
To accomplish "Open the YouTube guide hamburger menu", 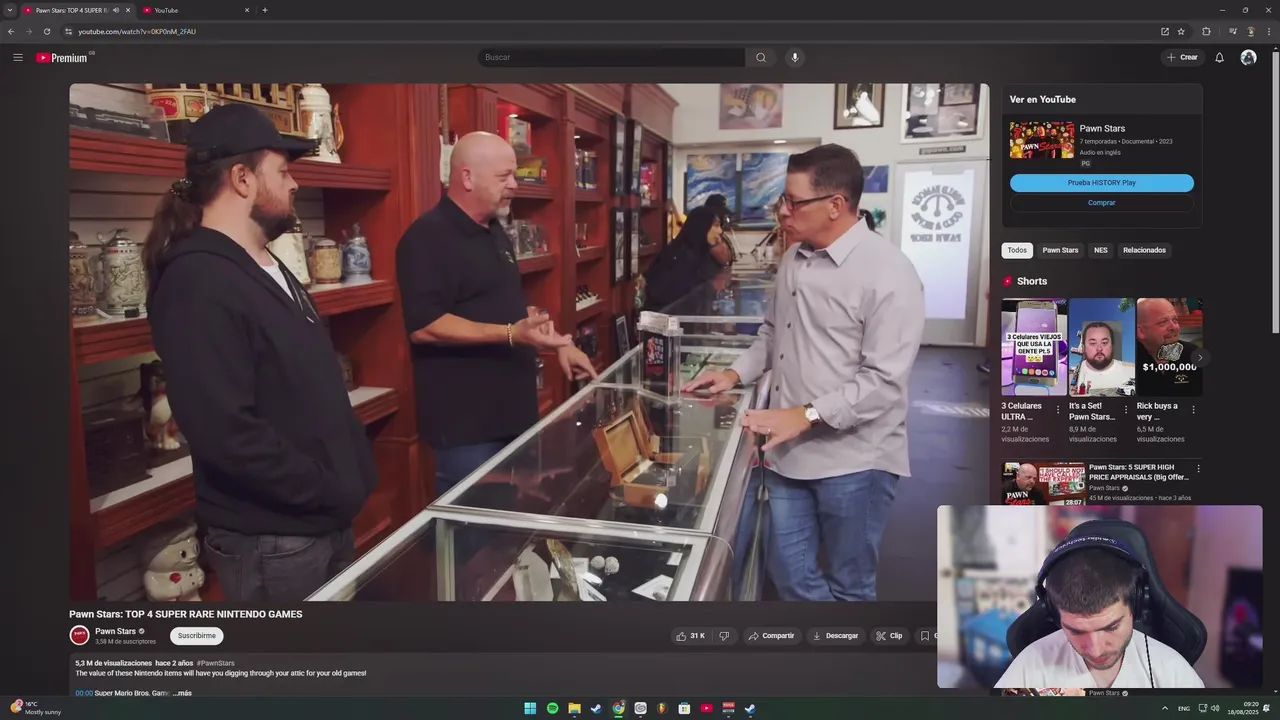I will [x=18, y=57].
